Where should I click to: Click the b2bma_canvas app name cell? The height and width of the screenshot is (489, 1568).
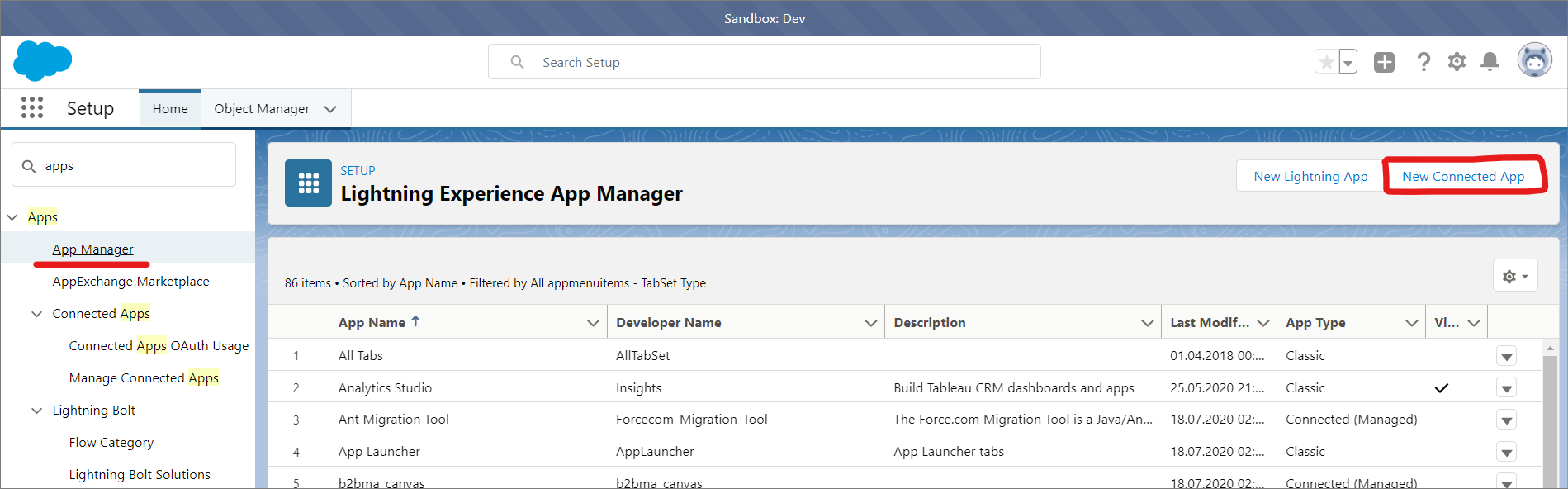[381, 483]
